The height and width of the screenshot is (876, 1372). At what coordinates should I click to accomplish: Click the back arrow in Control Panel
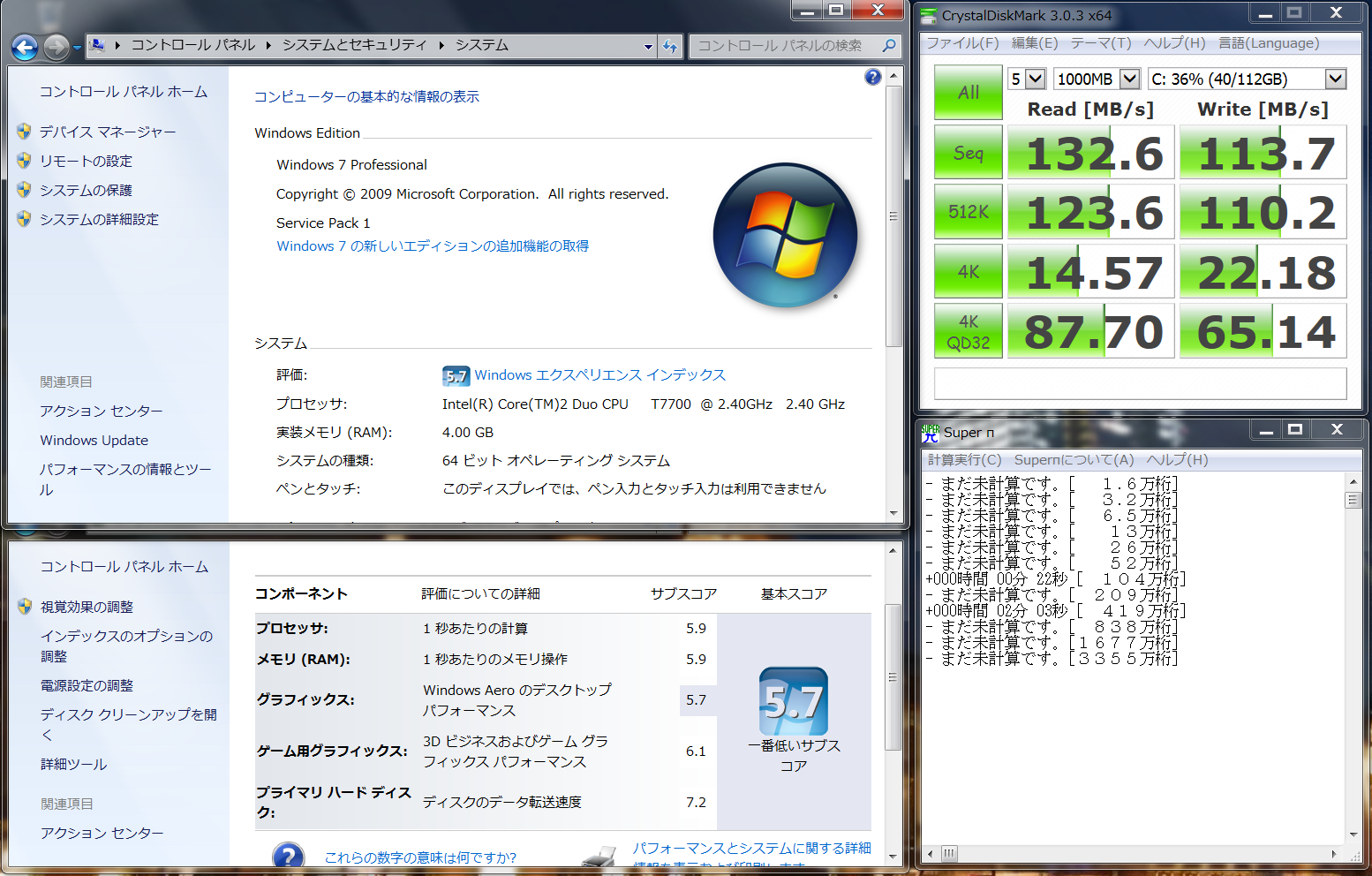point(25,47)
